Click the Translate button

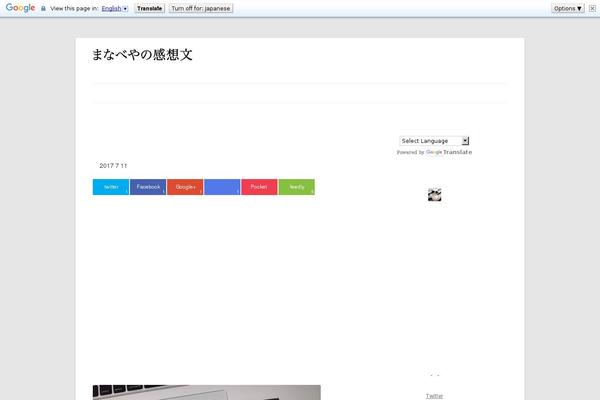coord(149,8)
